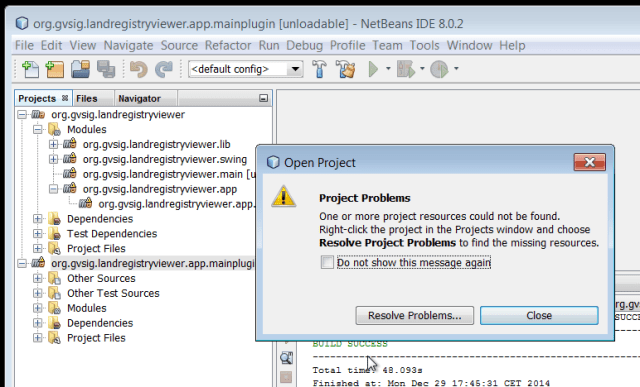Expand the Other Sources node

pyautogui.click(x=38, y=278)
